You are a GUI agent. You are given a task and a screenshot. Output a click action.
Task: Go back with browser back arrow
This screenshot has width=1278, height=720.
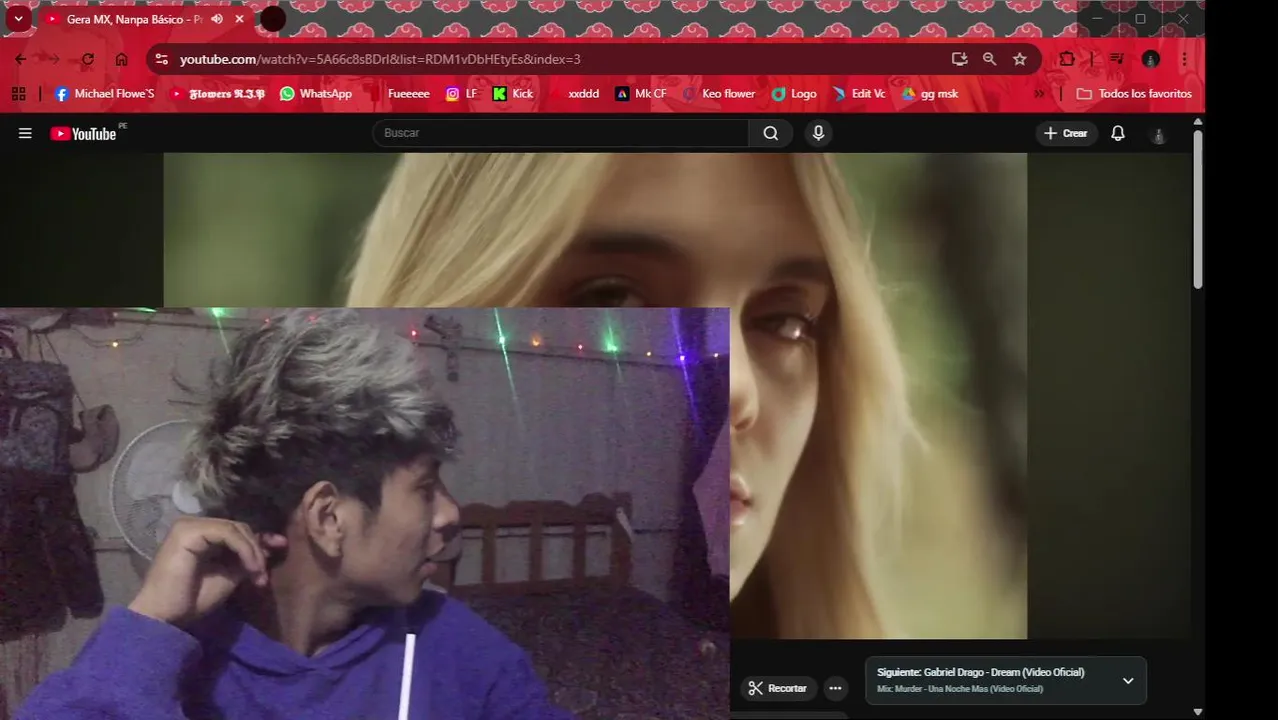pos(21,59)
